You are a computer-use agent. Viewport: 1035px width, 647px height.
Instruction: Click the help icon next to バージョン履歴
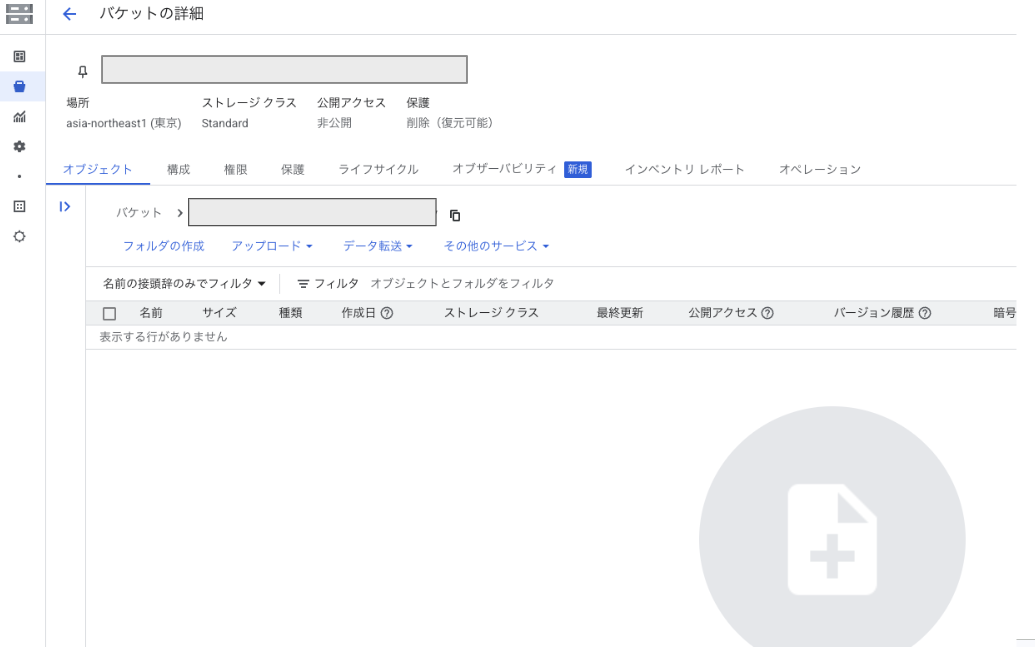tap(925, 313)
